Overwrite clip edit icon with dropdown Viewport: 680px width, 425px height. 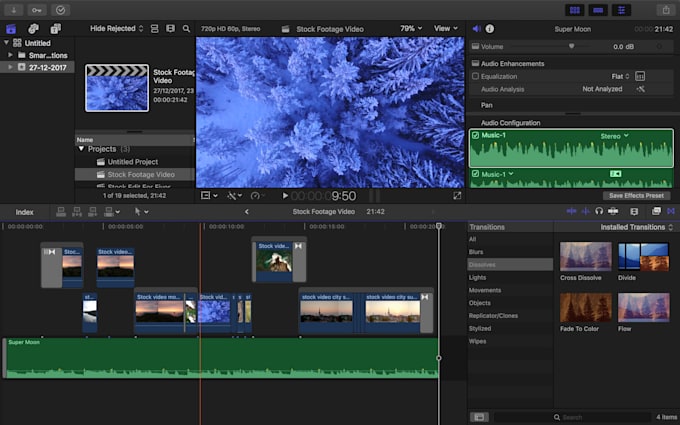[111, 212]
